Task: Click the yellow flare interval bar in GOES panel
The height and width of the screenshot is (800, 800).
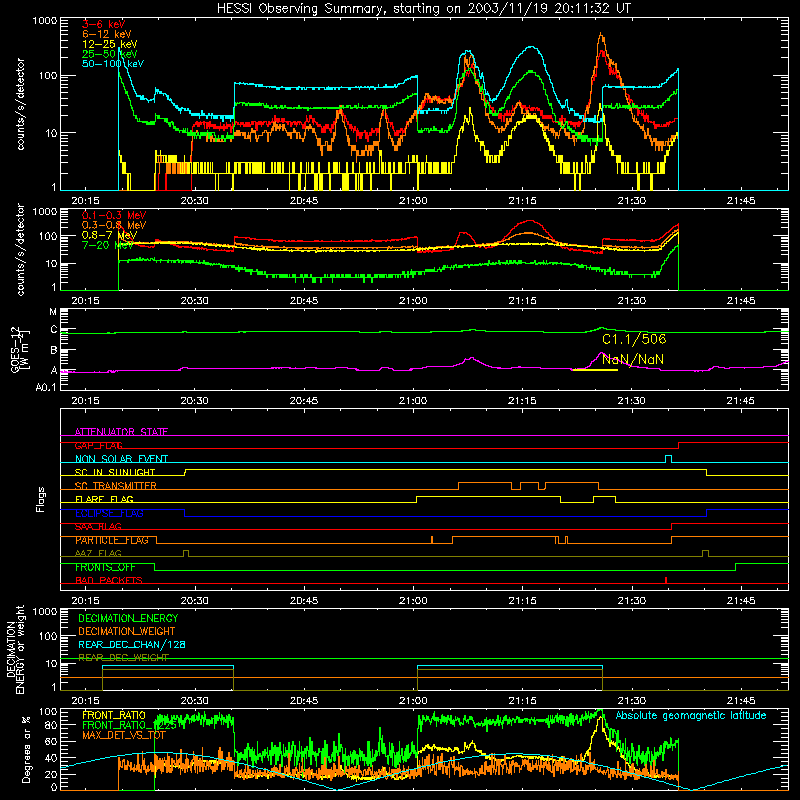Action: tap(595, 370)
